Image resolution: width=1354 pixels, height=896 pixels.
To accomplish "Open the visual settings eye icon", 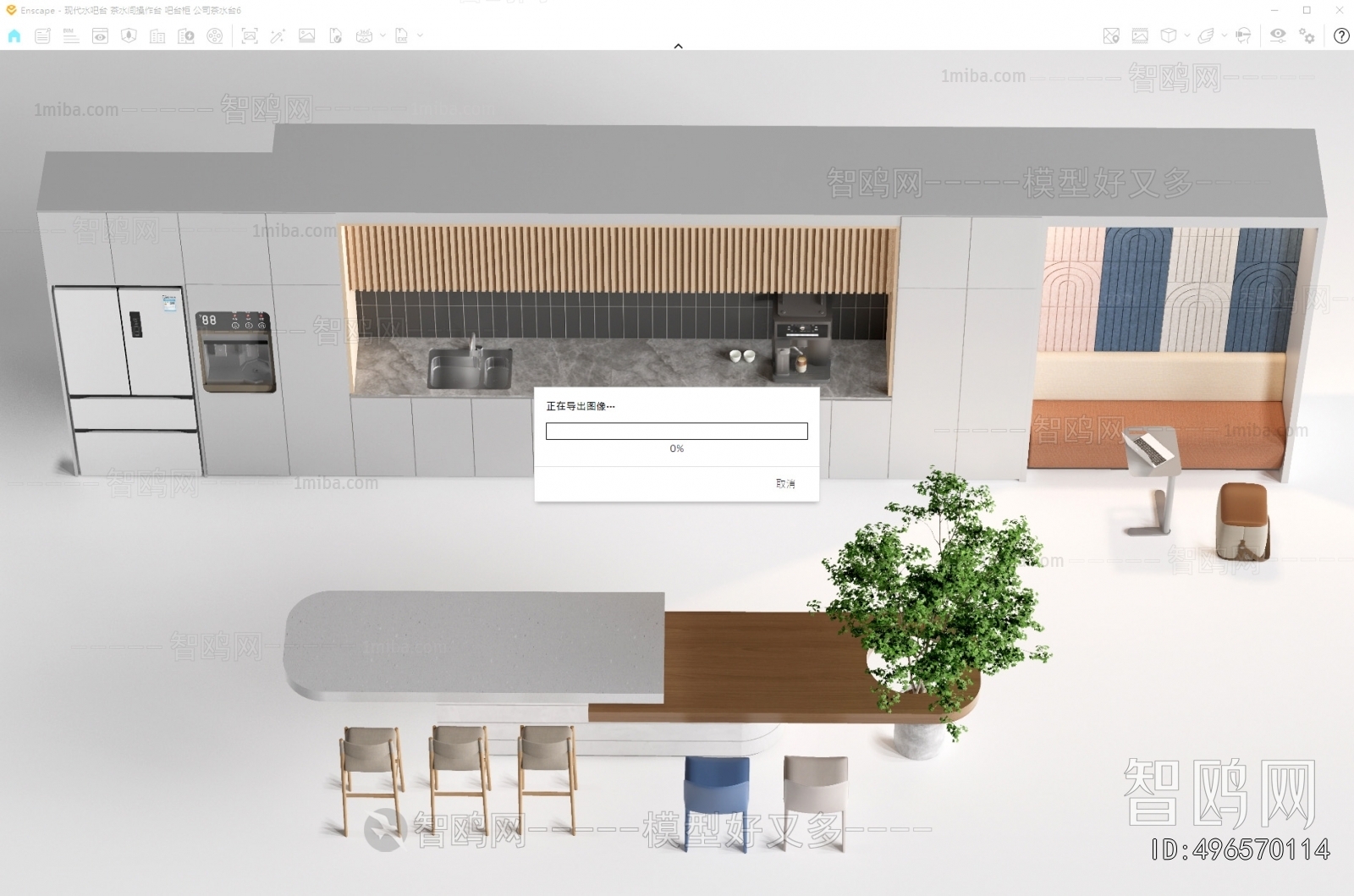I will point(1278,36).
